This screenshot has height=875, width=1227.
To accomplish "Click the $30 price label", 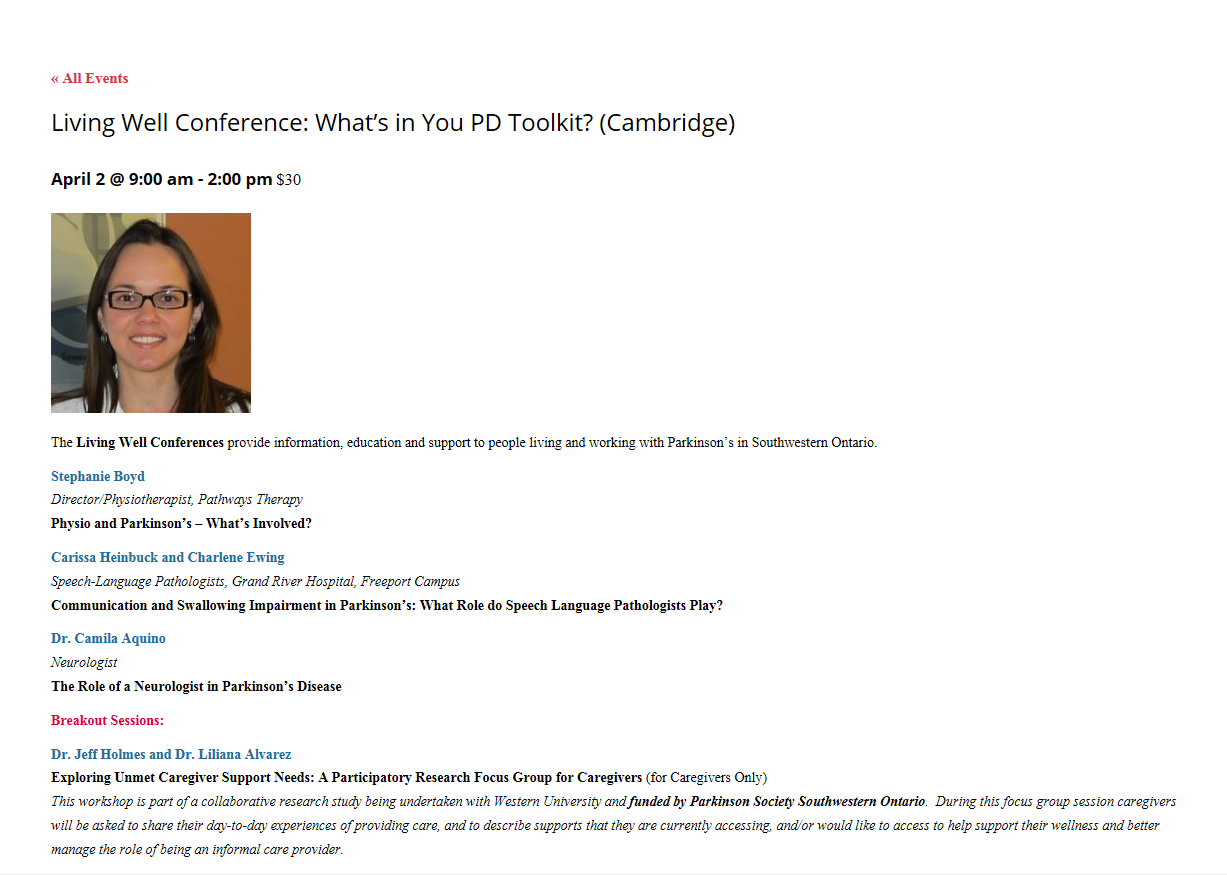I will 288,180.
